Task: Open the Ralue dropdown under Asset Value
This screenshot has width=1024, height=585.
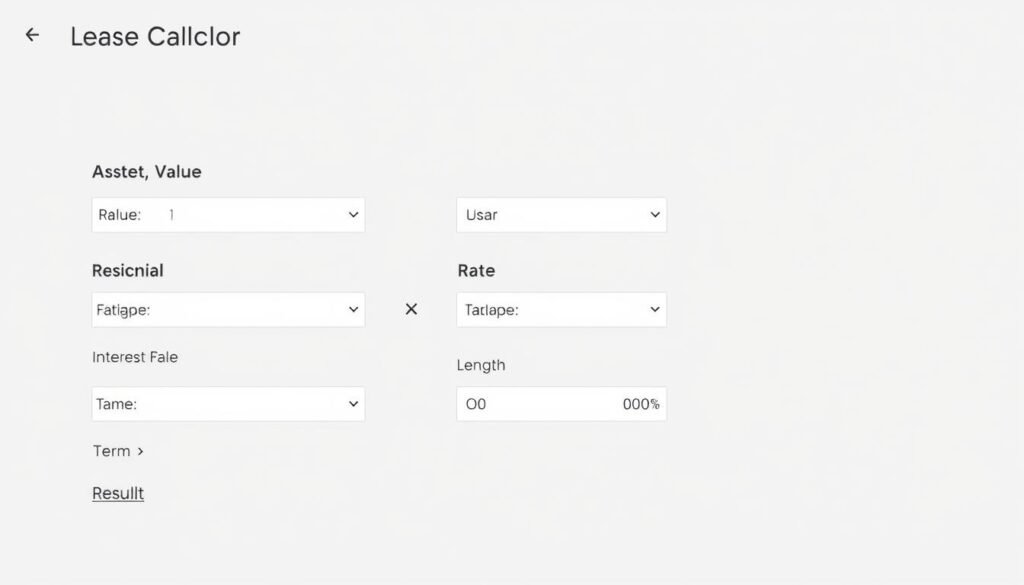Action: tap(227, 214)
